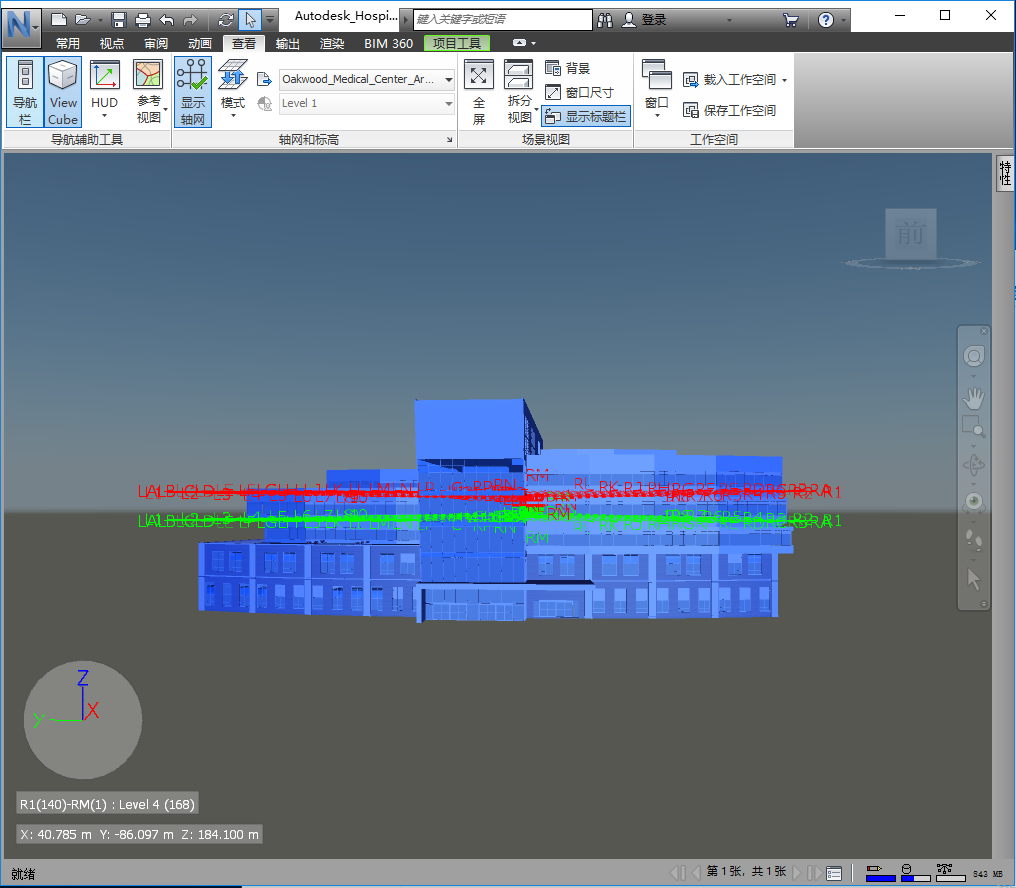Image resolution: width=1016 pixels, height=888 pixels.
Task: Select the Orbit tool in navigation bar
Action: (973, 465)
